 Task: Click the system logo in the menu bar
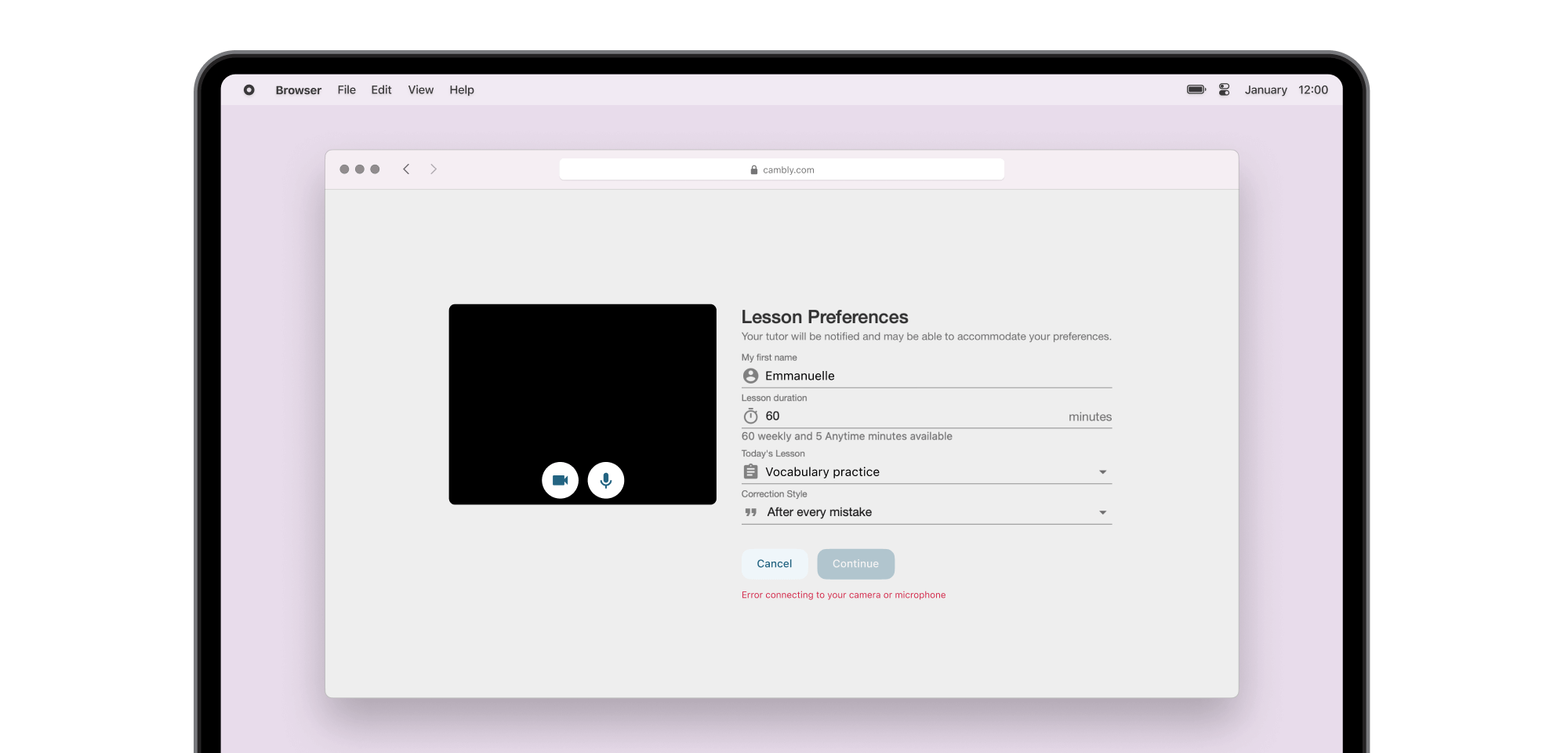pyautogui.click(x=249, y=90)
